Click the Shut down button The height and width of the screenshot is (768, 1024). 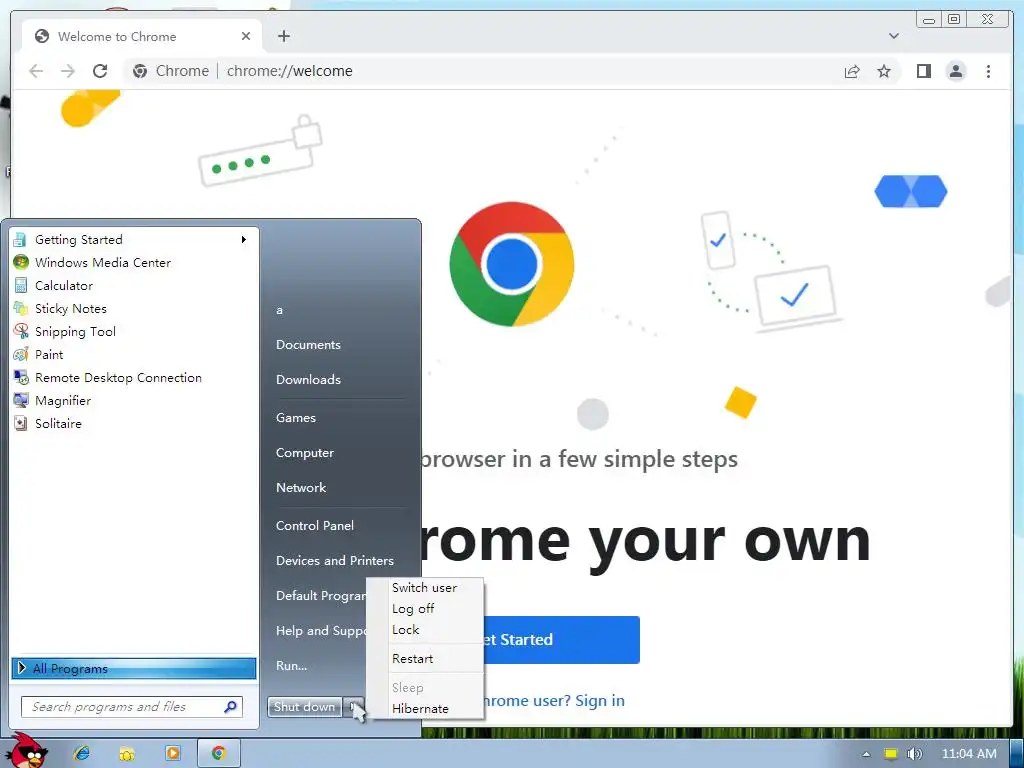pos(304,707)
